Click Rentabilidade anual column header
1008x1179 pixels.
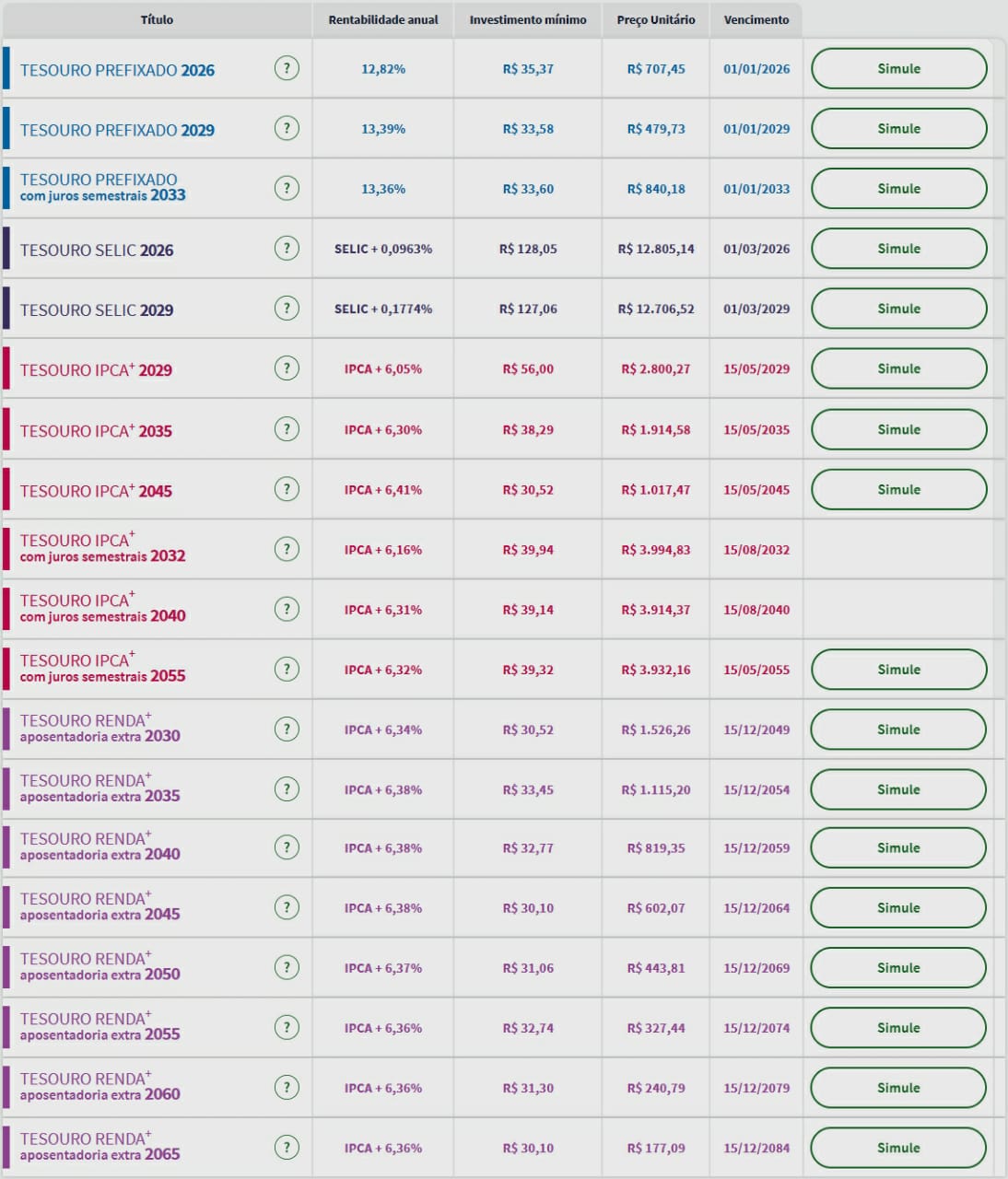(x=383, y=19)
